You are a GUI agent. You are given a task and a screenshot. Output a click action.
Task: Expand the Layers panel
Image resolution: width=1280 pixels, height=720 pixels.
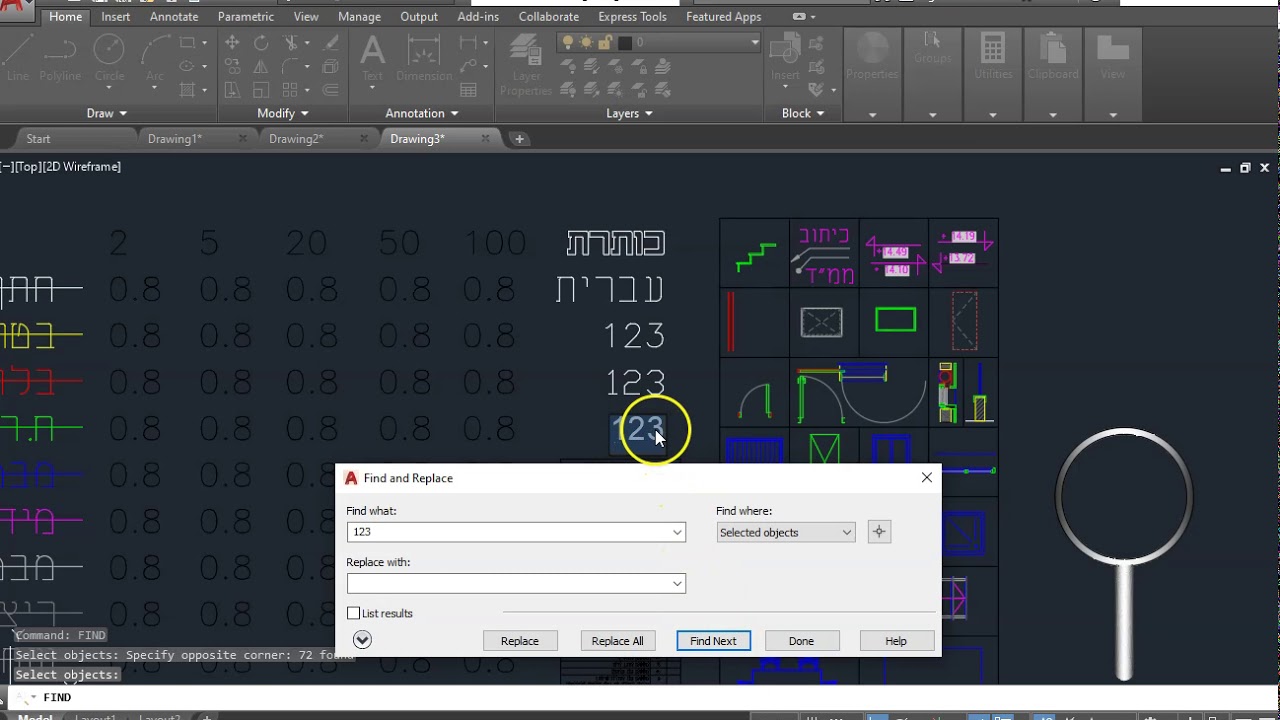[x=629, y=113]
